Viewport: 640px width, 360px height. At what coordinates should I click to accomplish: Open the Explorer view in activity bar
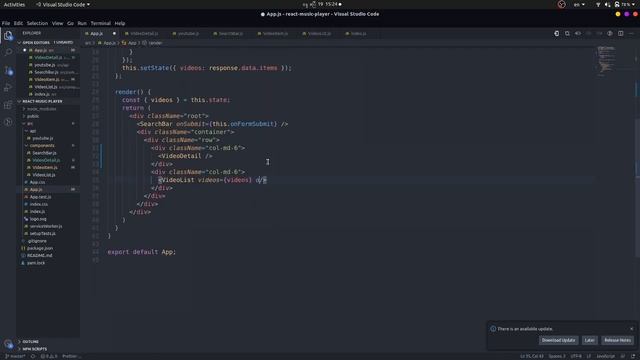8,36
